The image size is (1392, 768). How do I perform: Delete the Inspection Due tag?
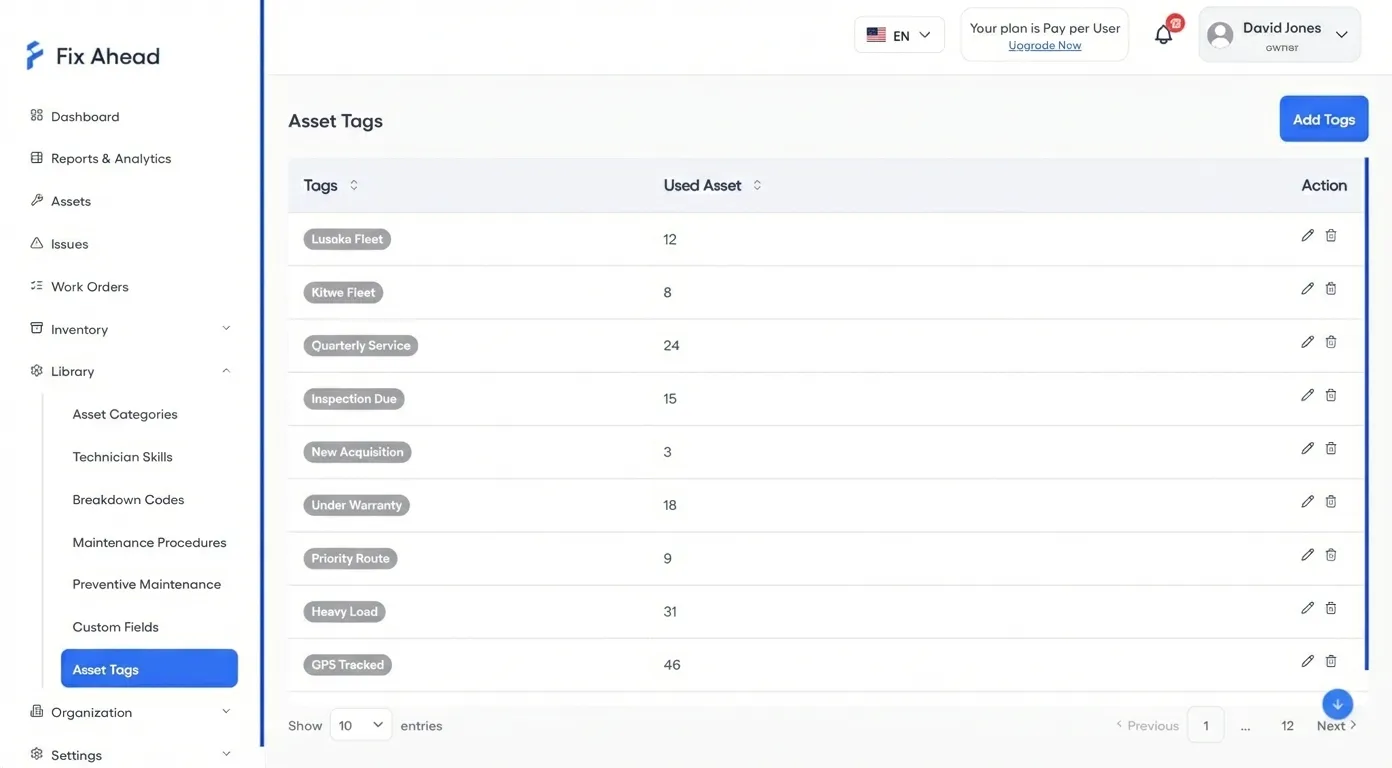(1331, 395)
